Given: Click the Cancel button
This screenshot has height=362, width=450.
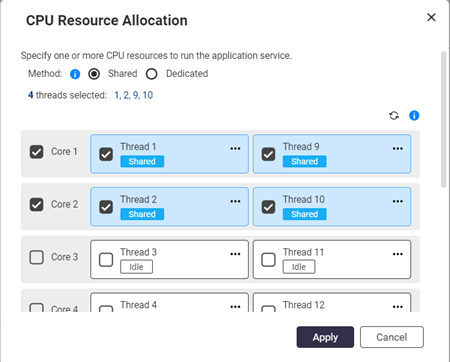Looking at the screenshot, I should click(x=392, y=337).
